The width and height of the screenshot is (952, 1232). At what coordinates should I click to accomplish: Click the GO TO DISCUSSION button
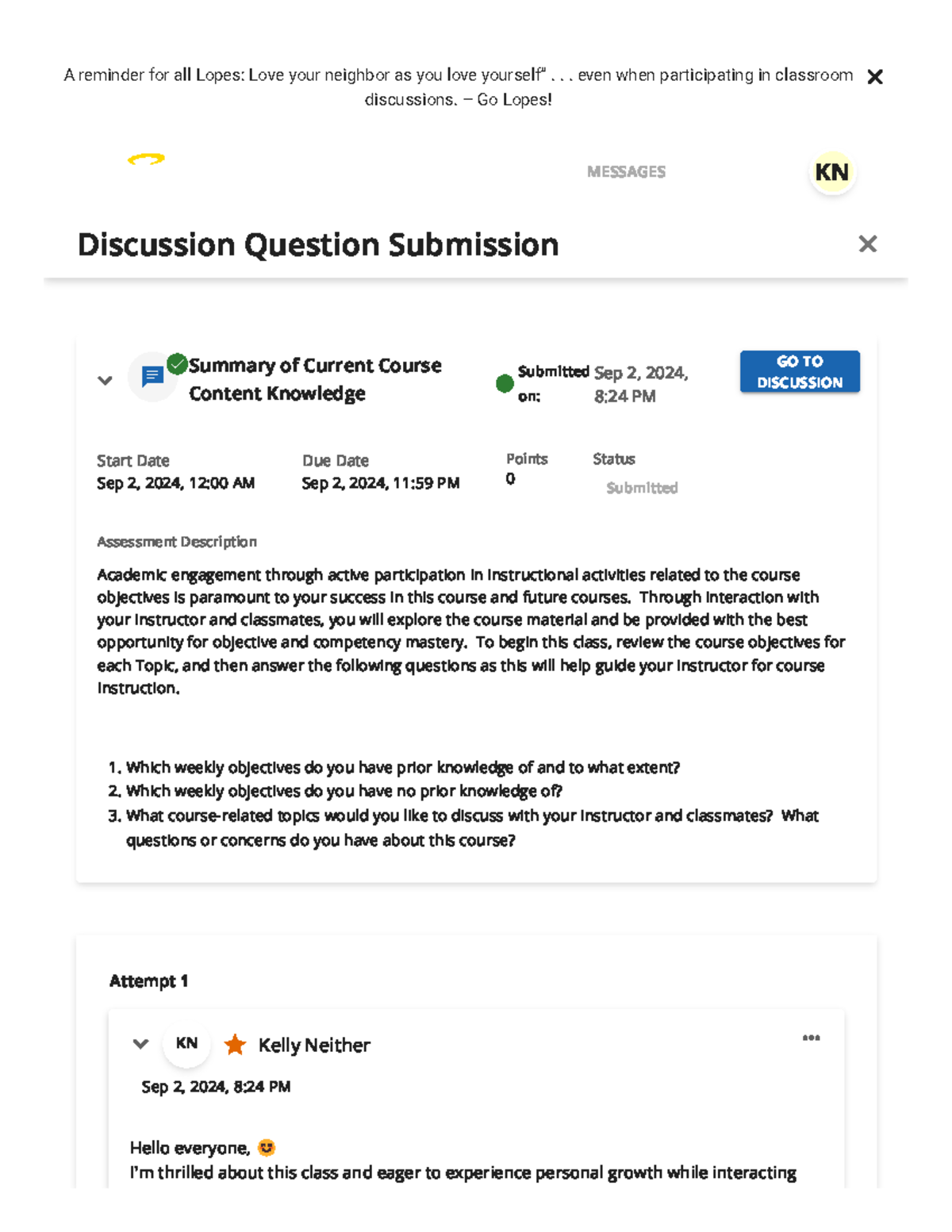click(x=800, y=370)
